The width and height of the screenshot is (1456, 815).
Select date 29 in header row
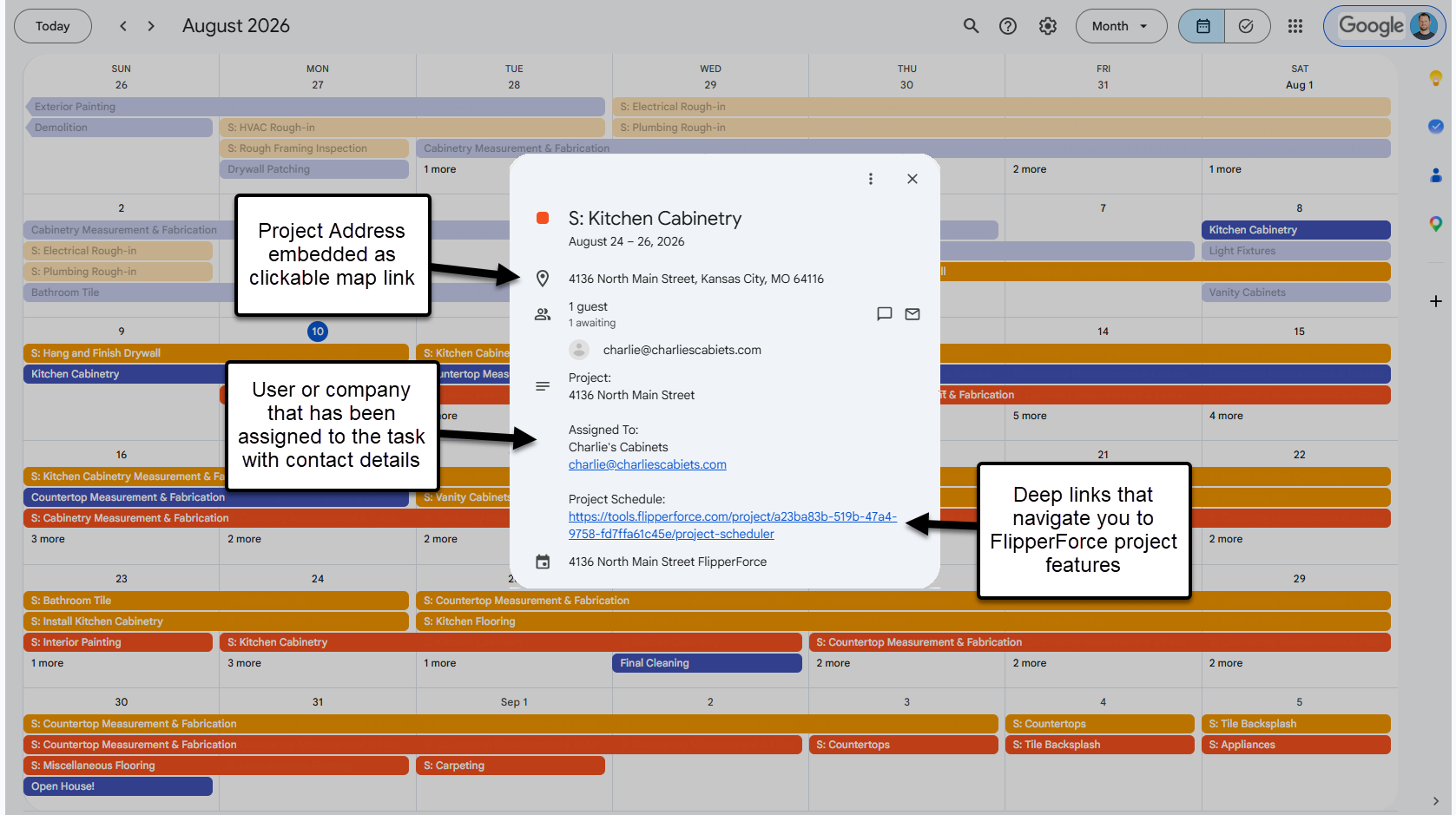tap(710, 85)
